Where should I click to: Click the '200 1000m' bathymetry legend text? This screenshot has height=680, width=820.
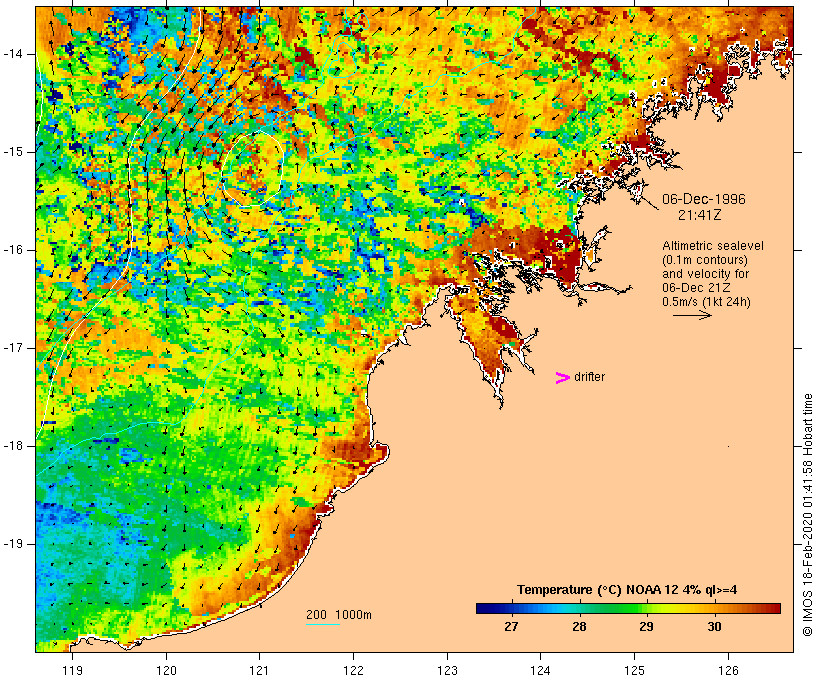click(x=339, y=615)
